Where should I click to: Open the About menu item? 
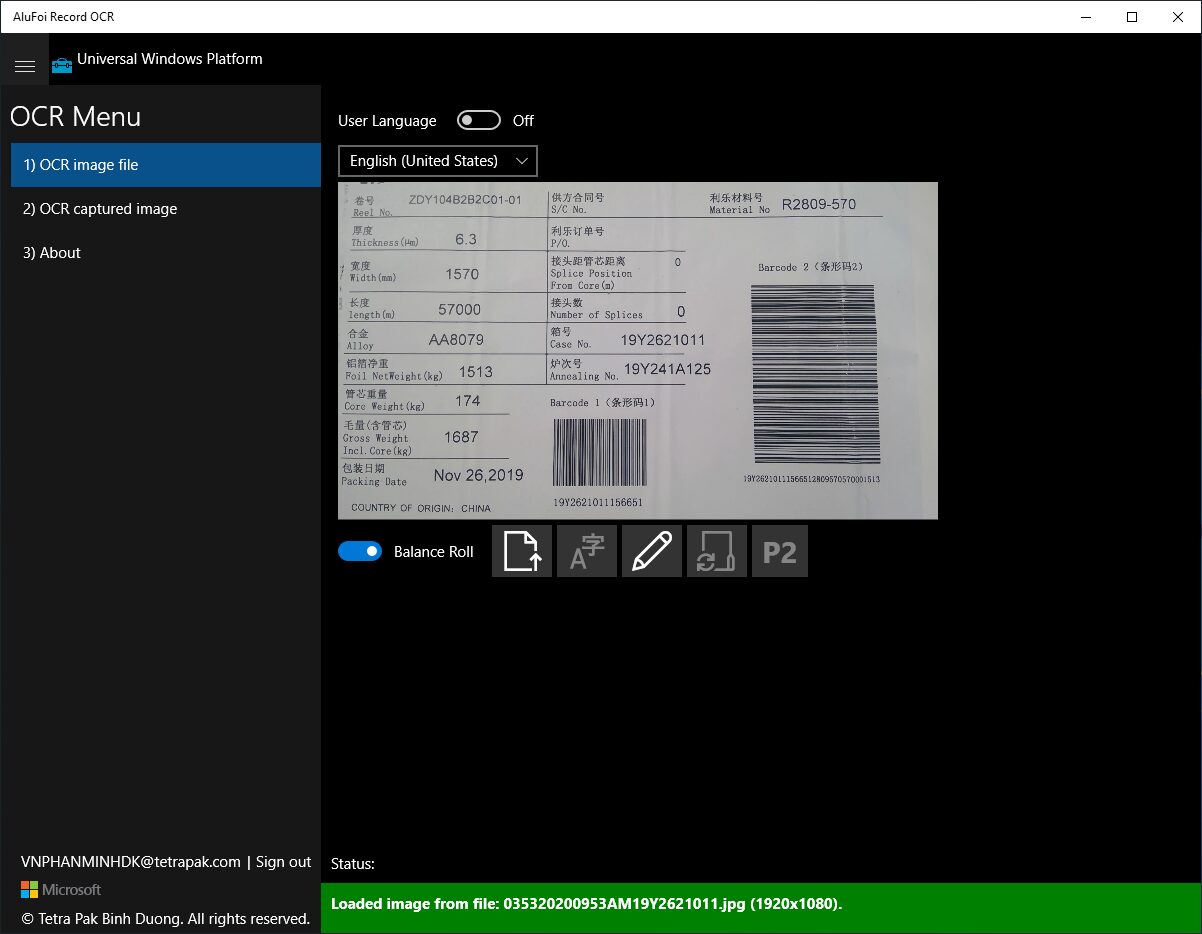point(166,253)
